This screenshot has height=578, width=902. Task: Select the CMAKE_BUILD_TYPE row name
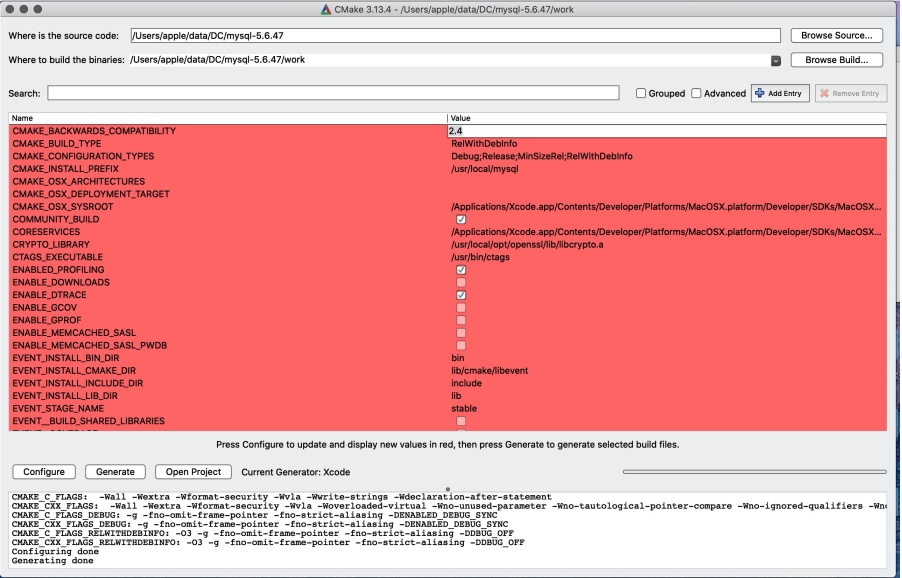click(x=56, y=144)
